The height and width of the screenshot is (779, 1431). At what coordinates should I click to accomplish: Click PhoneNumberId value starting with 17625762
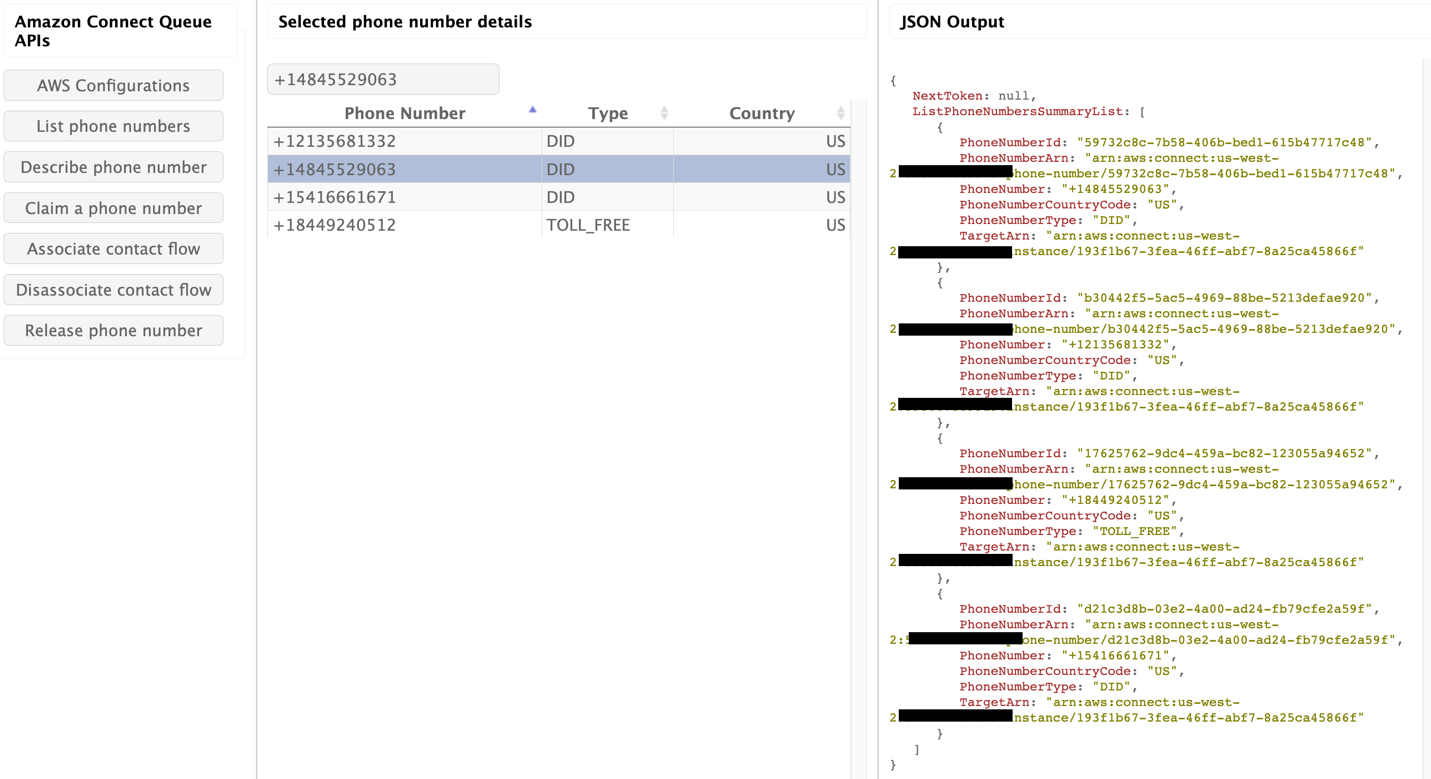1224,453
